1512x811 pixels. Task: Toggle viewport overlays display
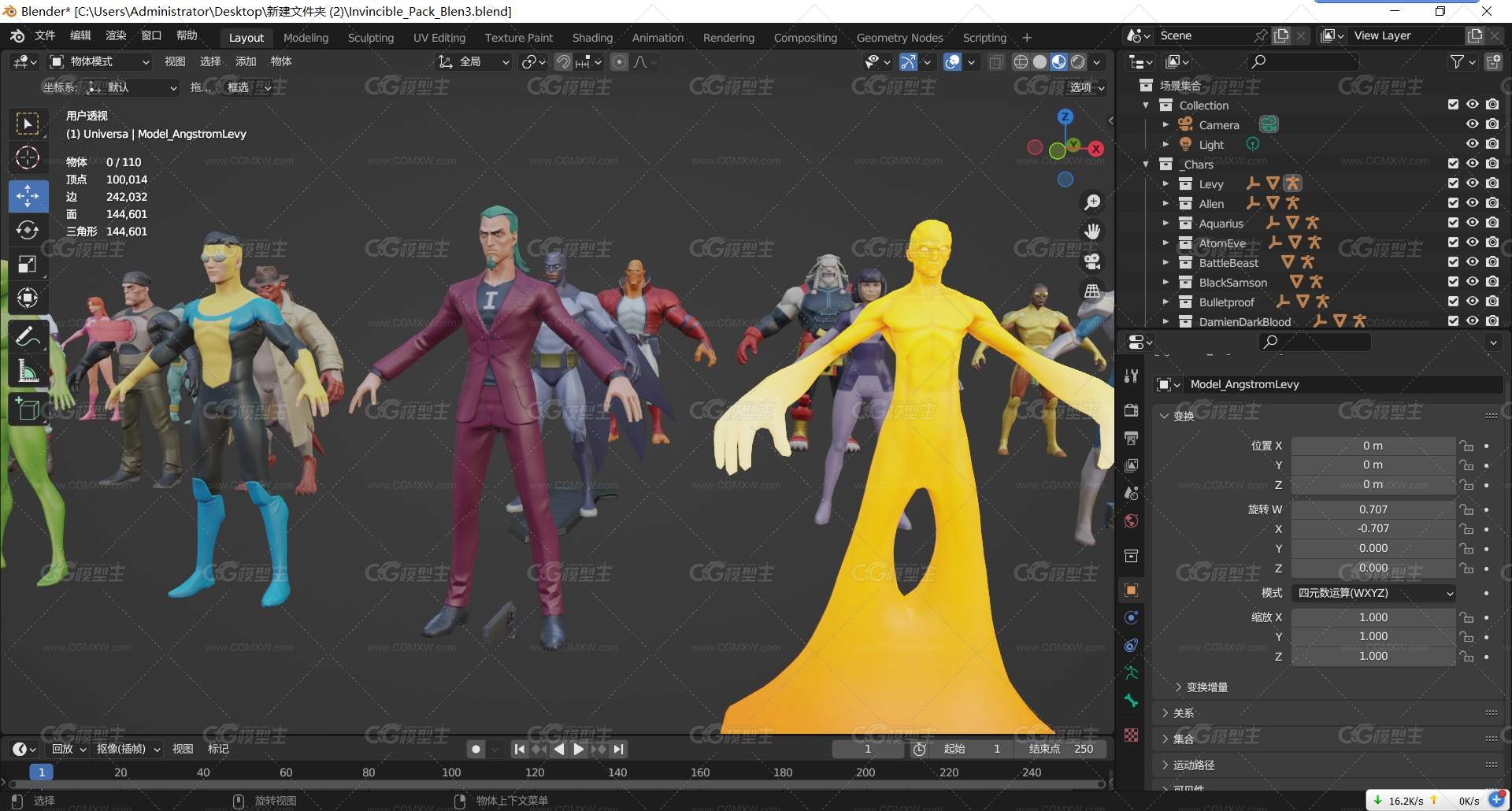(x=952, y=61)
